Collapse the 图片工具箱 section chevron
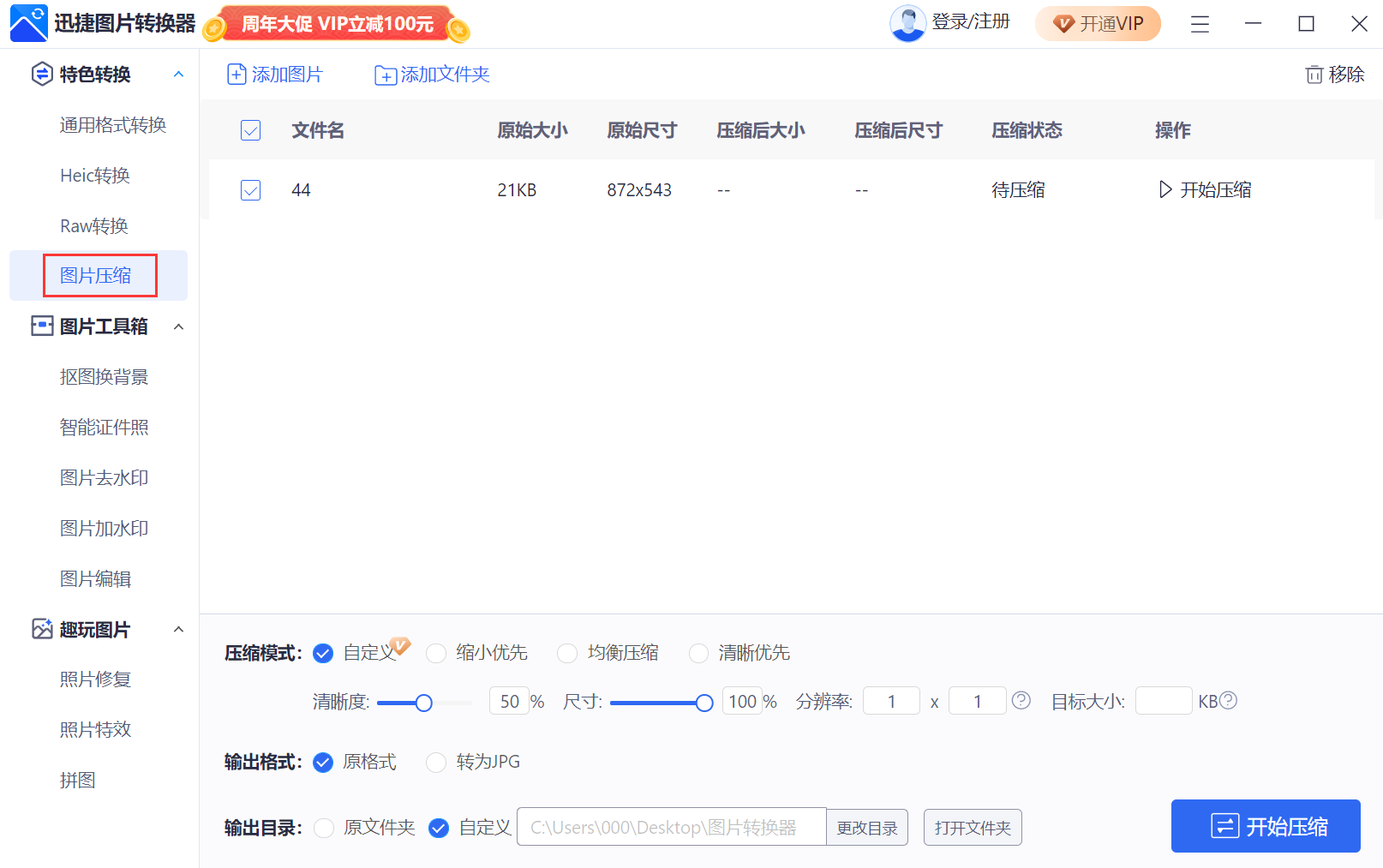1383x868 pixels. [x=178, y=326]
